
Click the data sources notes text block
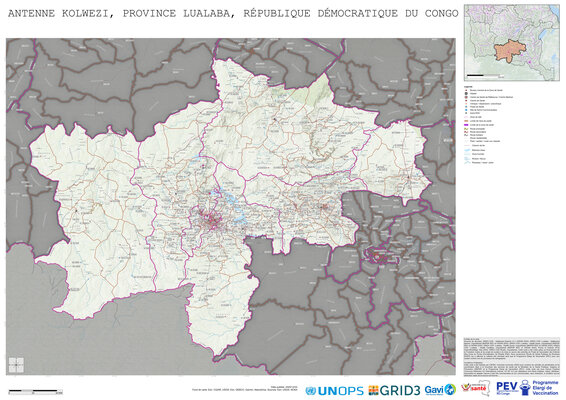[511, 356]
